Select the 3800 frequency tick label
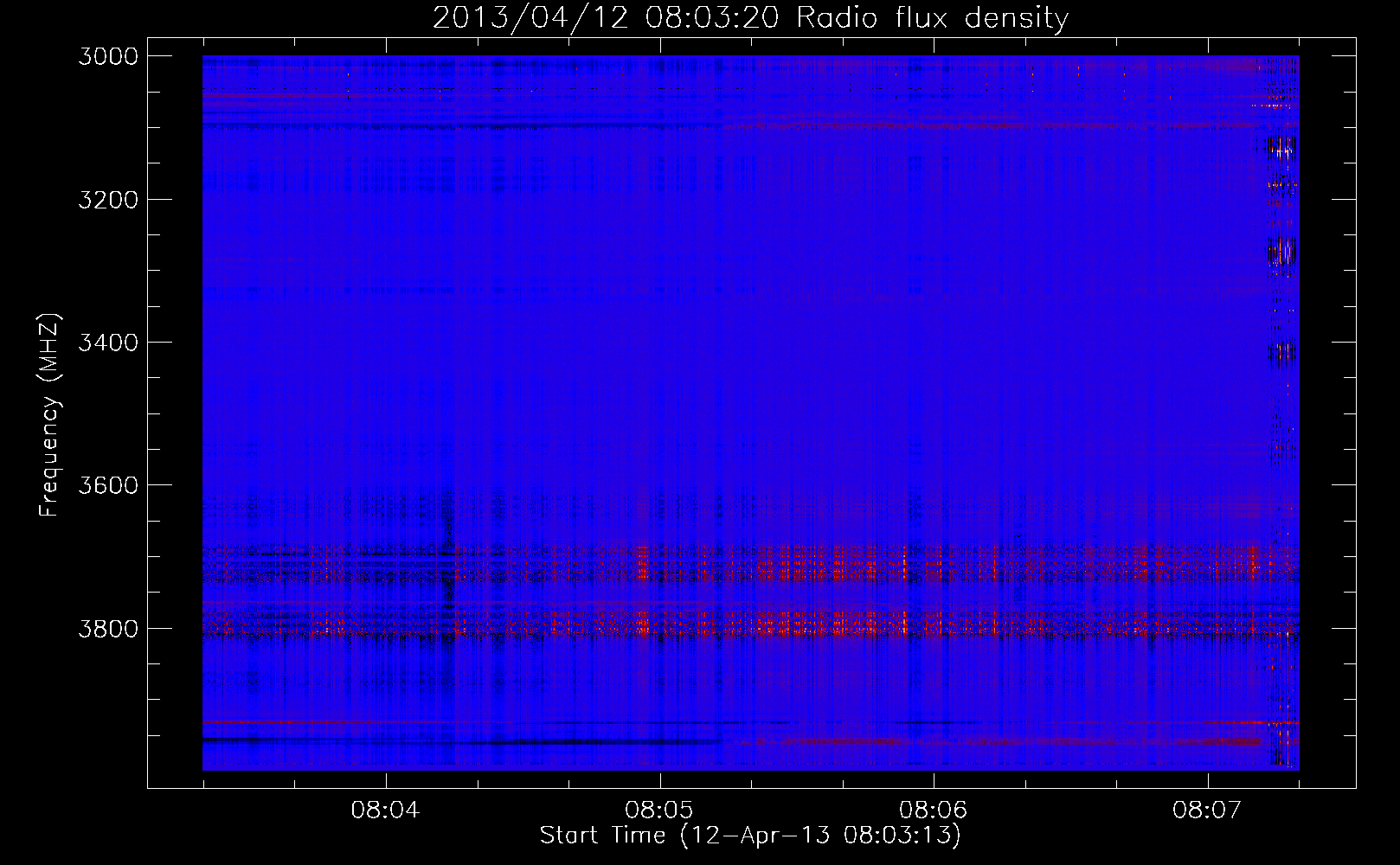This screenshot has width=1400, height=865. (108, 629)
